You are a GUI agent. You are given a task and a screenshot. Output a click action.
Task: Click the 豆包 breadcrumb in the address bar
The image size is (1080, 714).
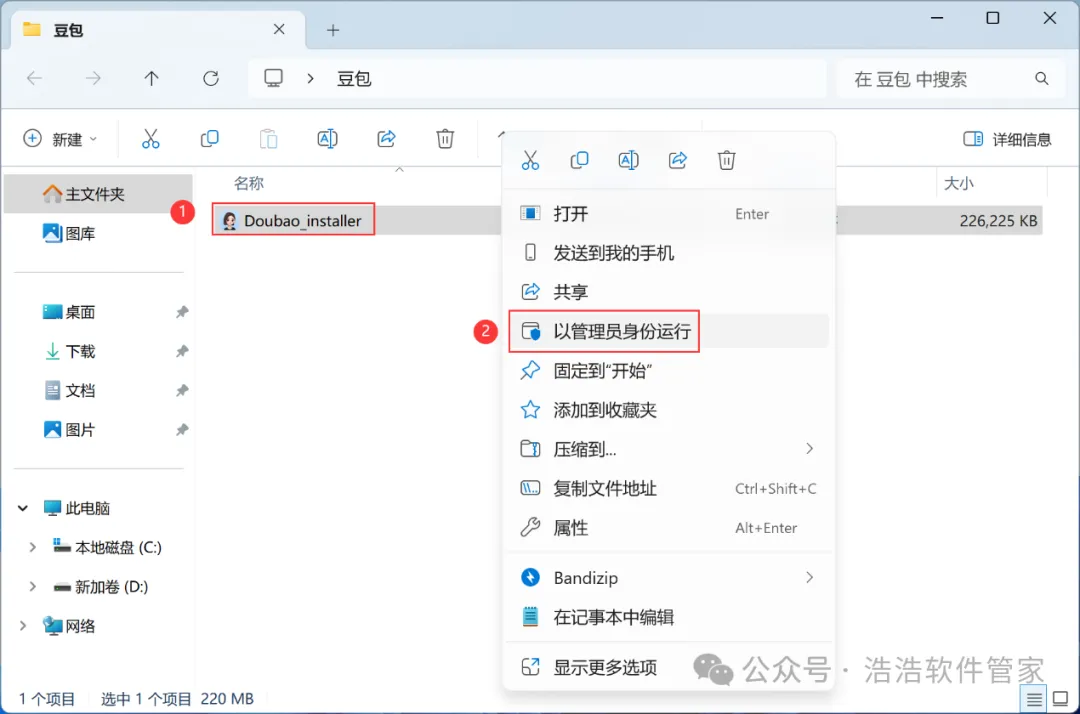(x=354, y=78)
